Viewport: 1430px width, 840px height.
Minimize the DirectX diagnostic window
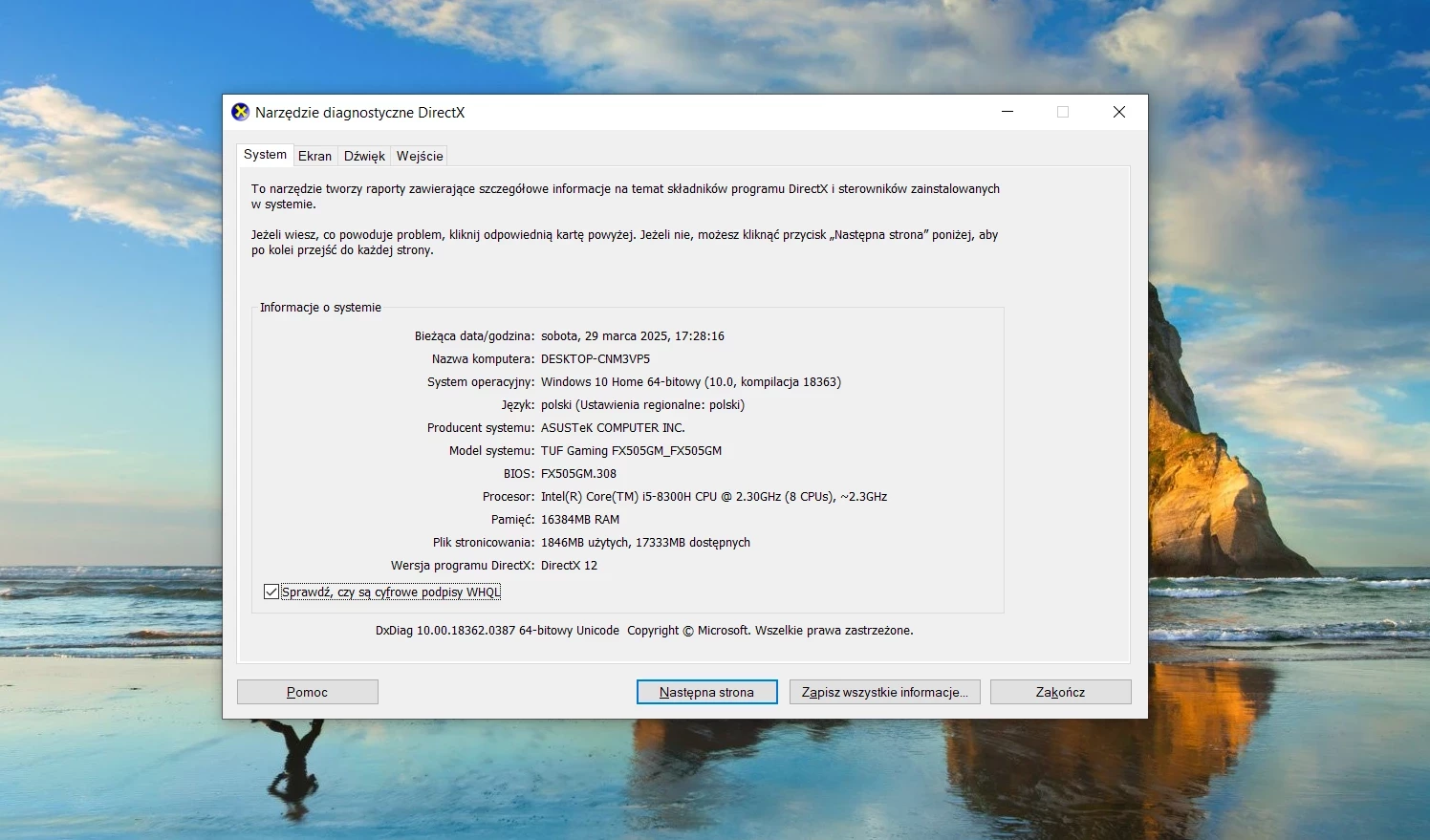(1007, 112)
